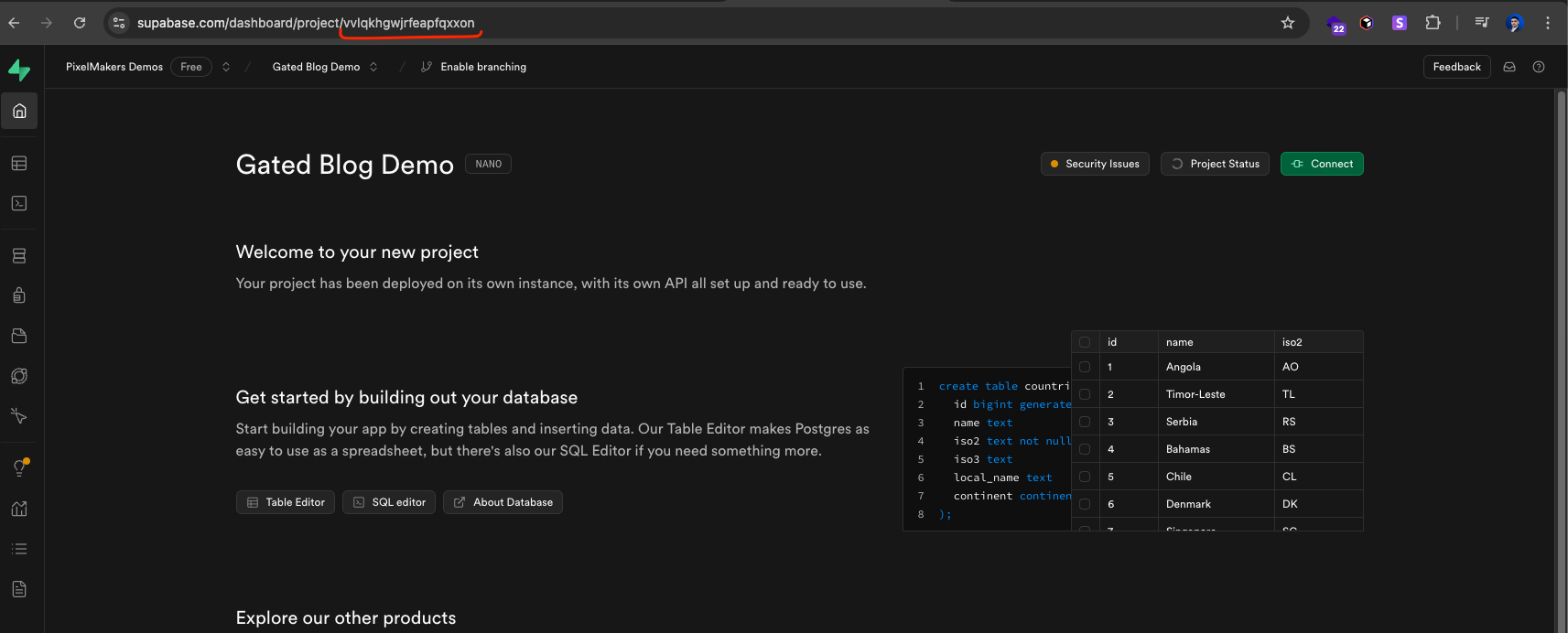Screen dimensions: 1568x633
Task: Open the hexagon cube browser extension
Action: (1367, 23)
